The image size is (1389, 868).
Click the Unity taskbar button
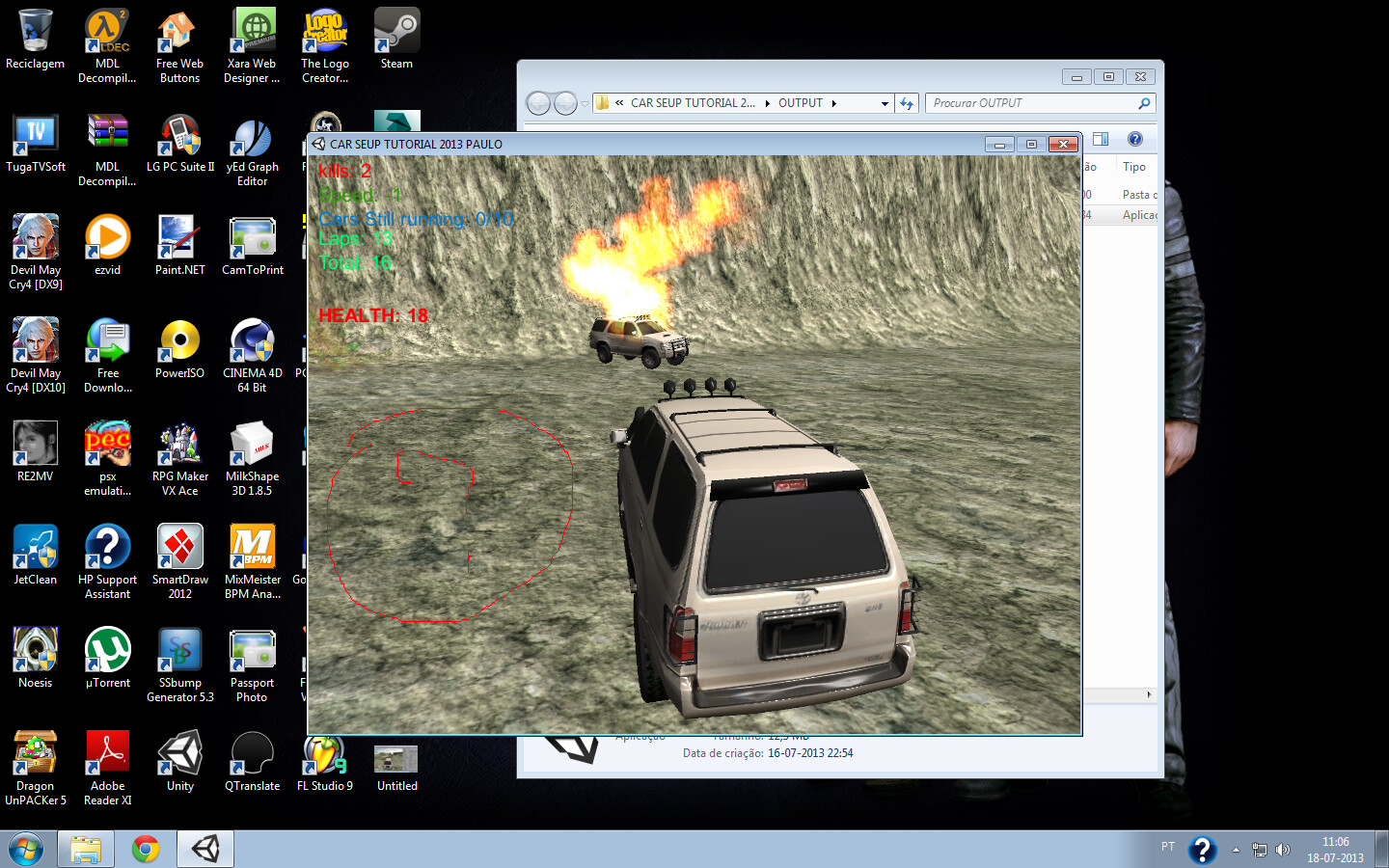tap(205, 849)
